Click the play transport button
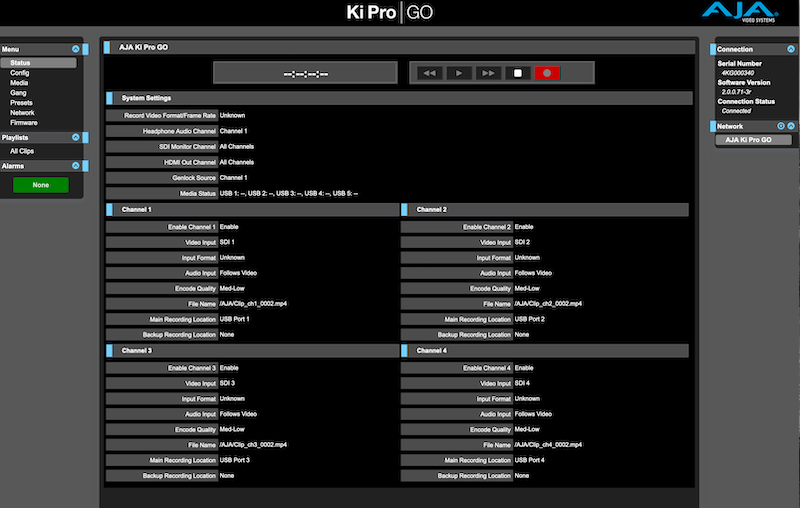The width and height of the screenshot is (800, 508). click(x=459, y=73)
